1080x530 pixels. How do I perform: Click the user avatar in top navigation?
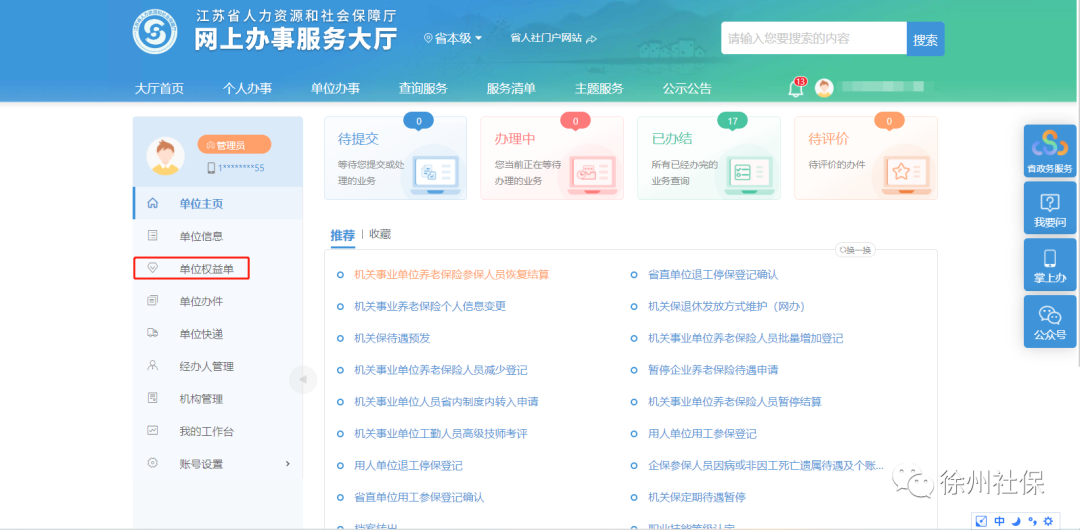pos(824,88)
